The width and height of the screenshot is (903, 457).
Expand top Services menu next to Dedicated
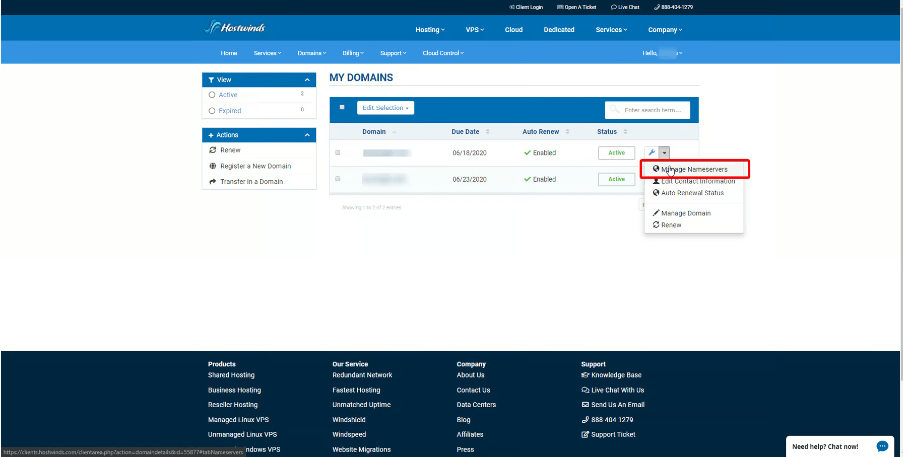click(611, 29)
